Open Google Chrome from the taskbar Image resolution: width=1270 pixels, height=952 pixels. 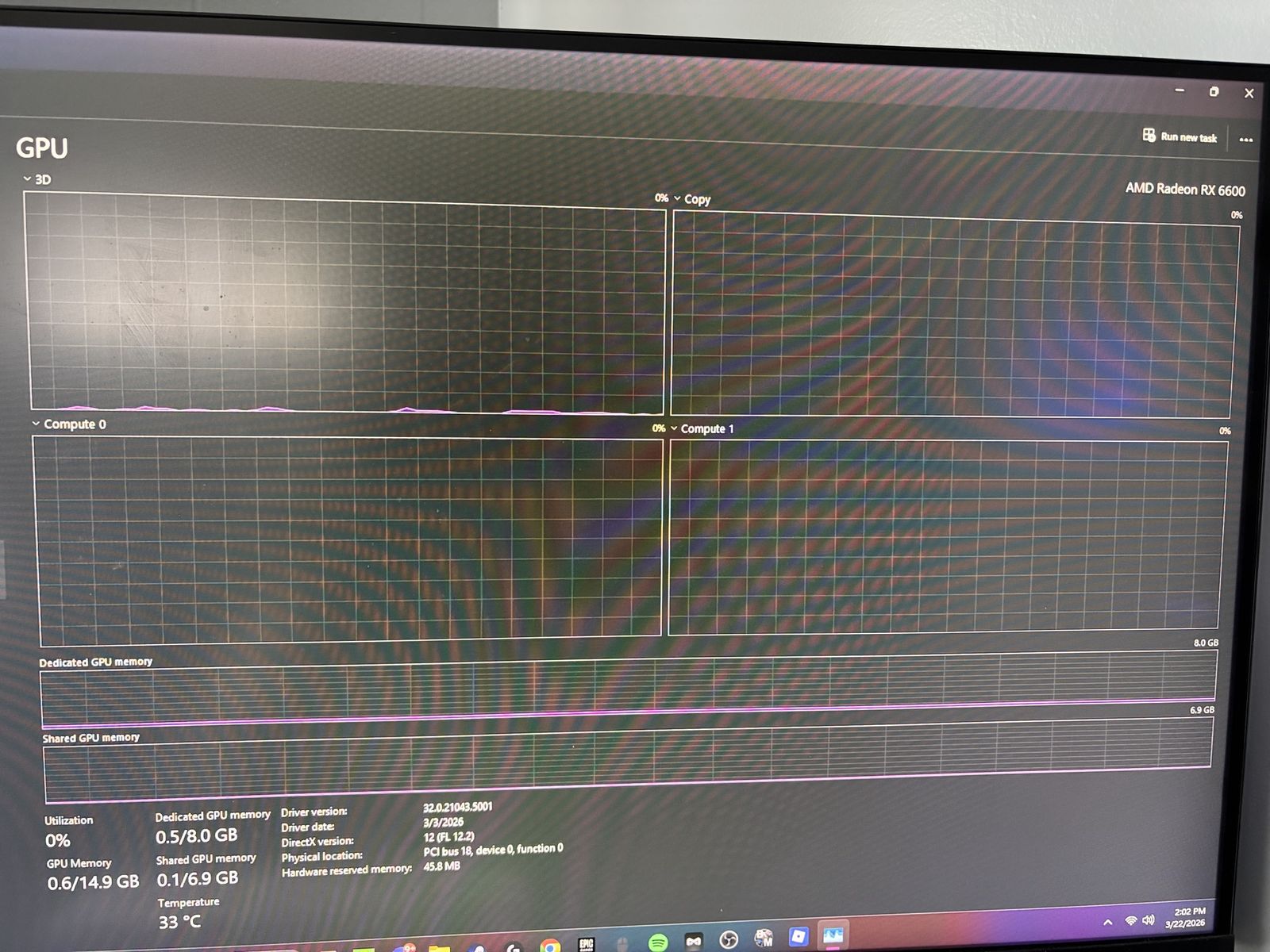[x=549, y=945]
